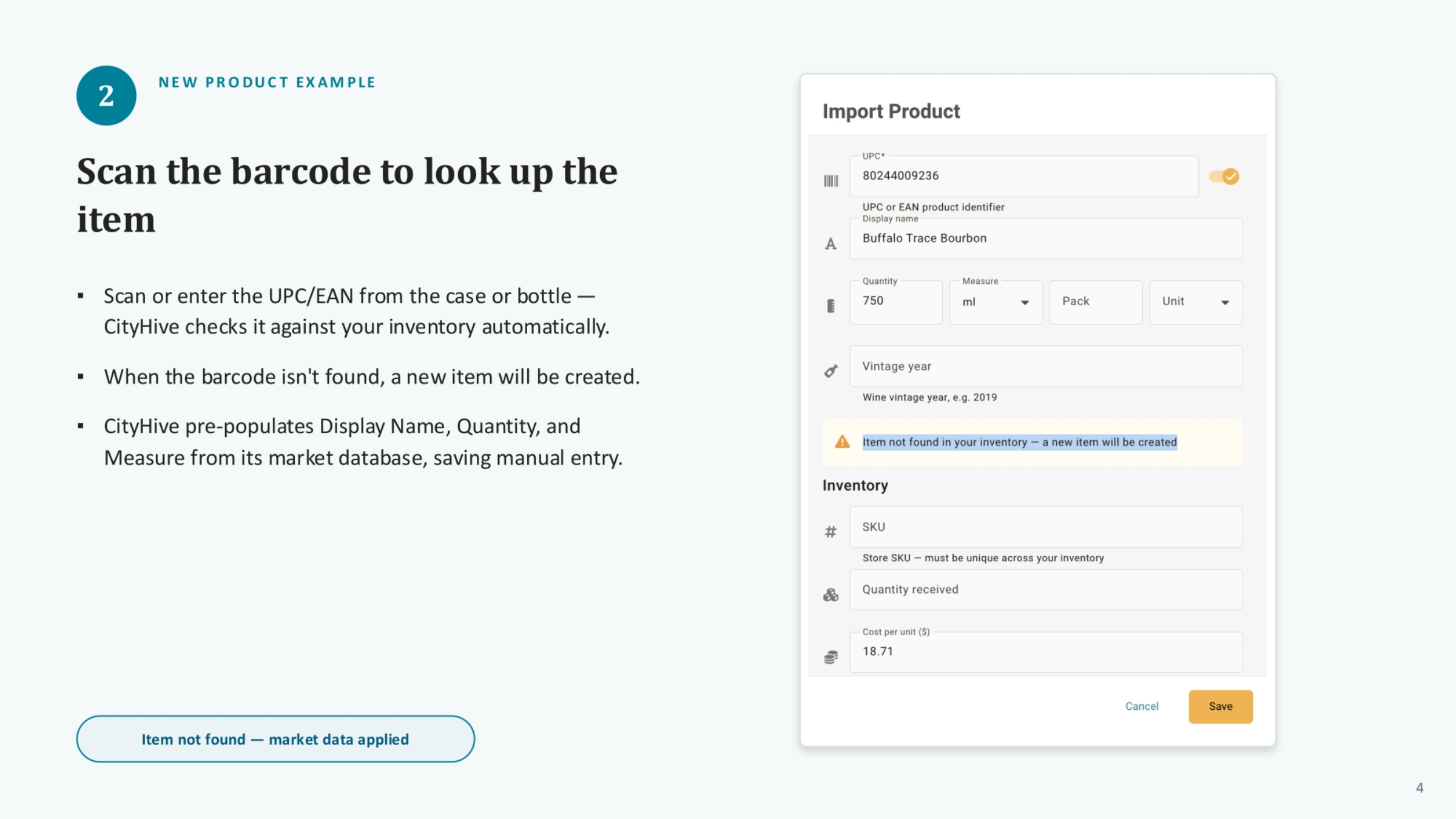This screenshot has height=819, width=1456.
Task: Click the 'Inventory' section heading
Action: pos(855,485)
